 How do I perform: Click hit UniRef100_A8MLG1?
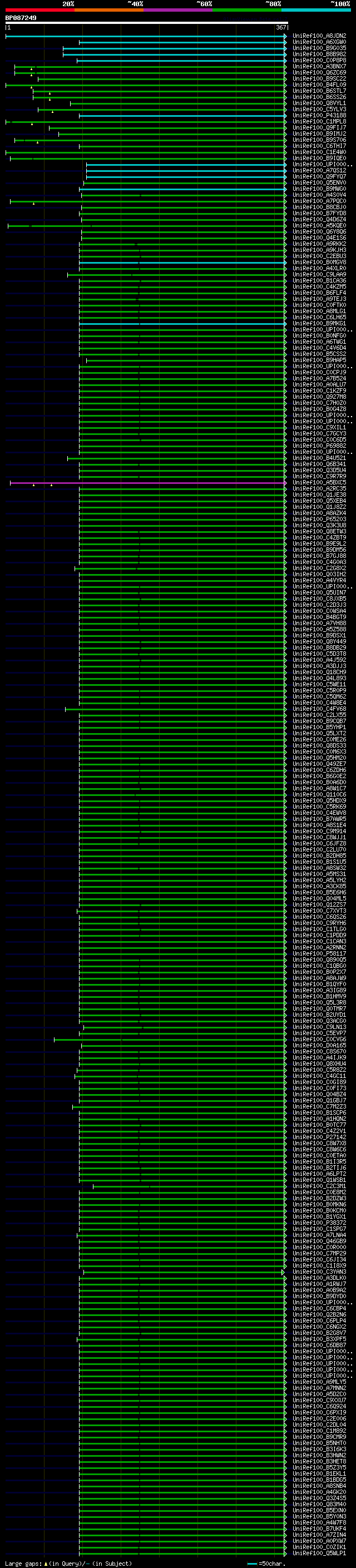tap(319, 311)
